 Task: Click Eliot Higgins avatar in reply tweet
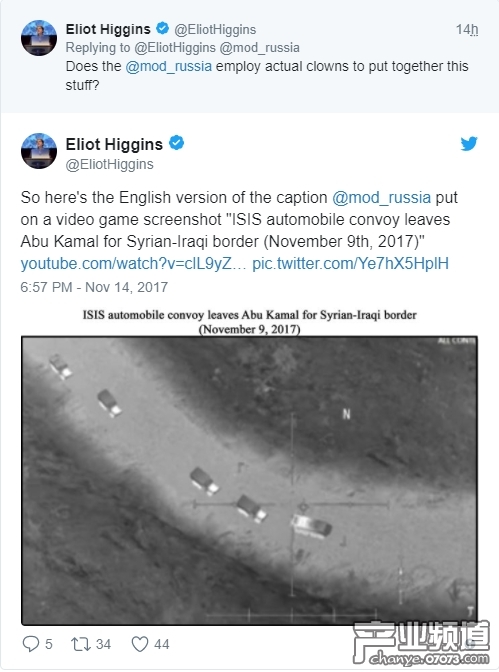pyautogui.click(x=39, y=38)
